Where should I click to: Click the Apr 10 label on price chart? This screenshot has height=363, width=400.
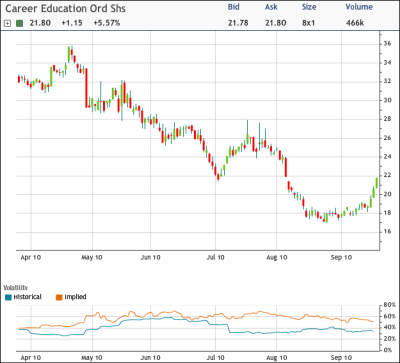(31, 258)
